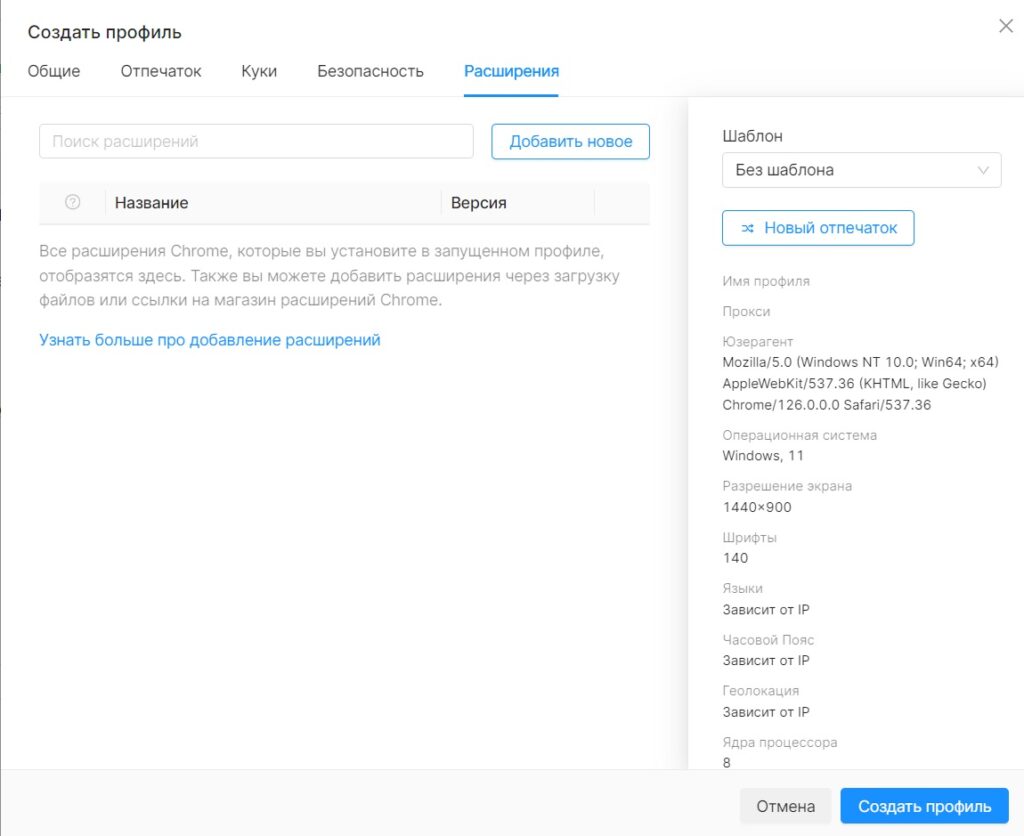The height and width of the screenshot is (836, 1024).
Task: Generate a Новый отпечаток
Action: 818,228
